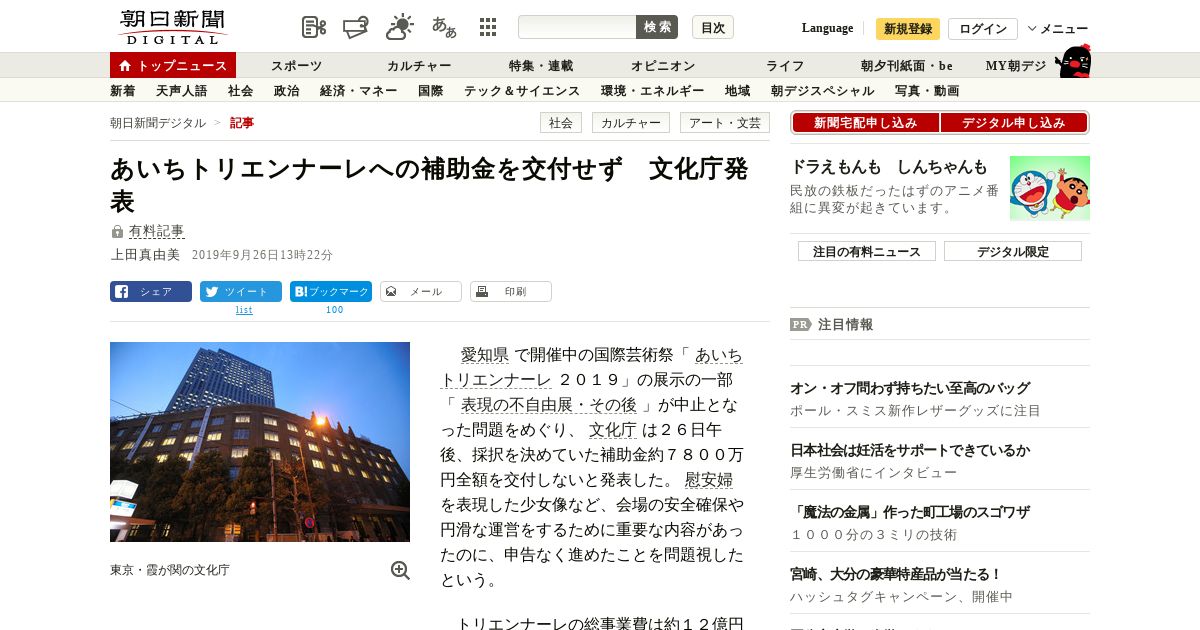1200x630 pixels.
Task: Focus the search input field
Action: point(577,27)
